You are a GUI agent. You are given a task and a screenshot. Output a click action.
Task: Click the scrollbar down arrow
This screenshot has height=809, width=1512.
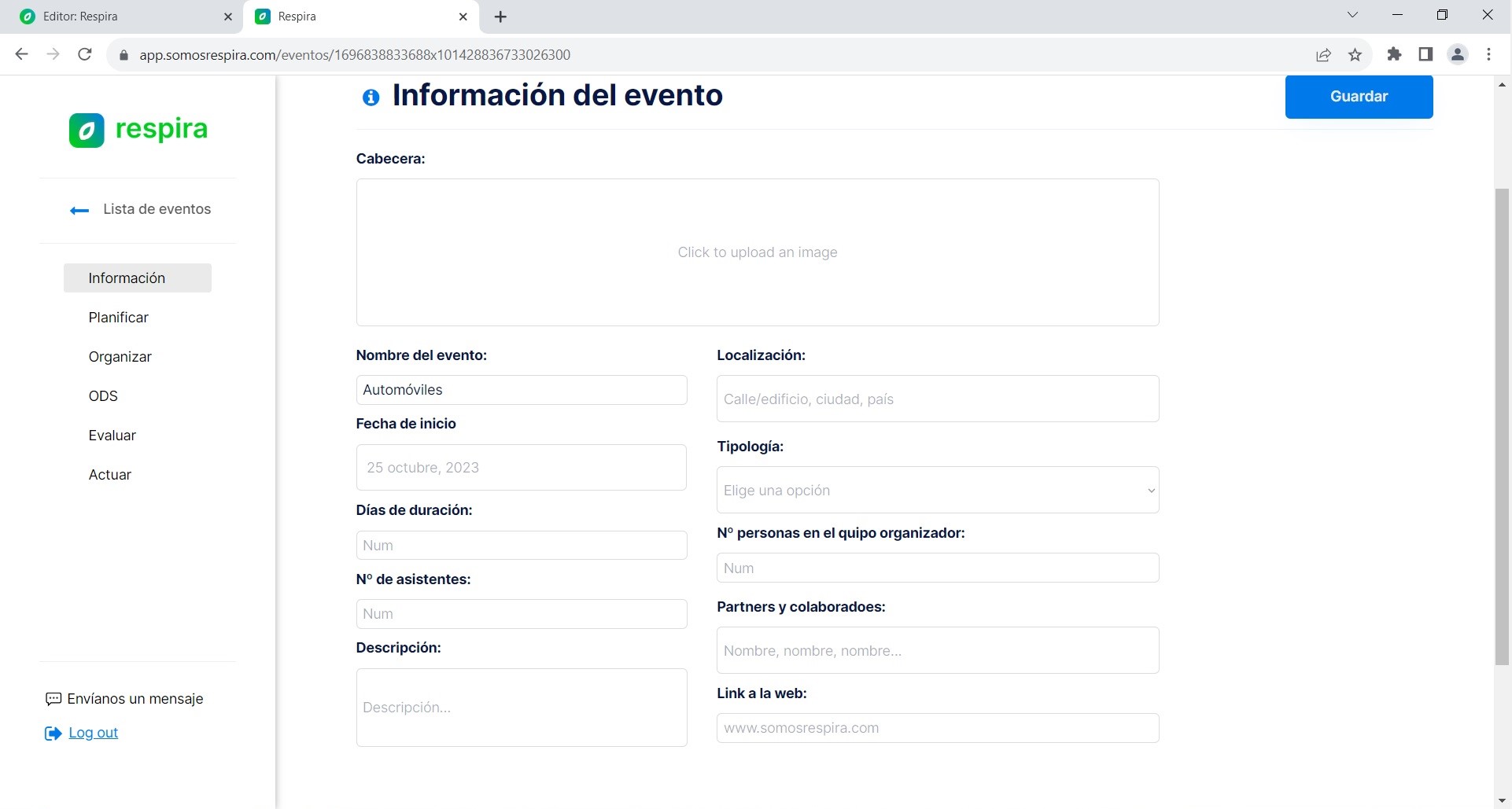tap(1503, 801)
